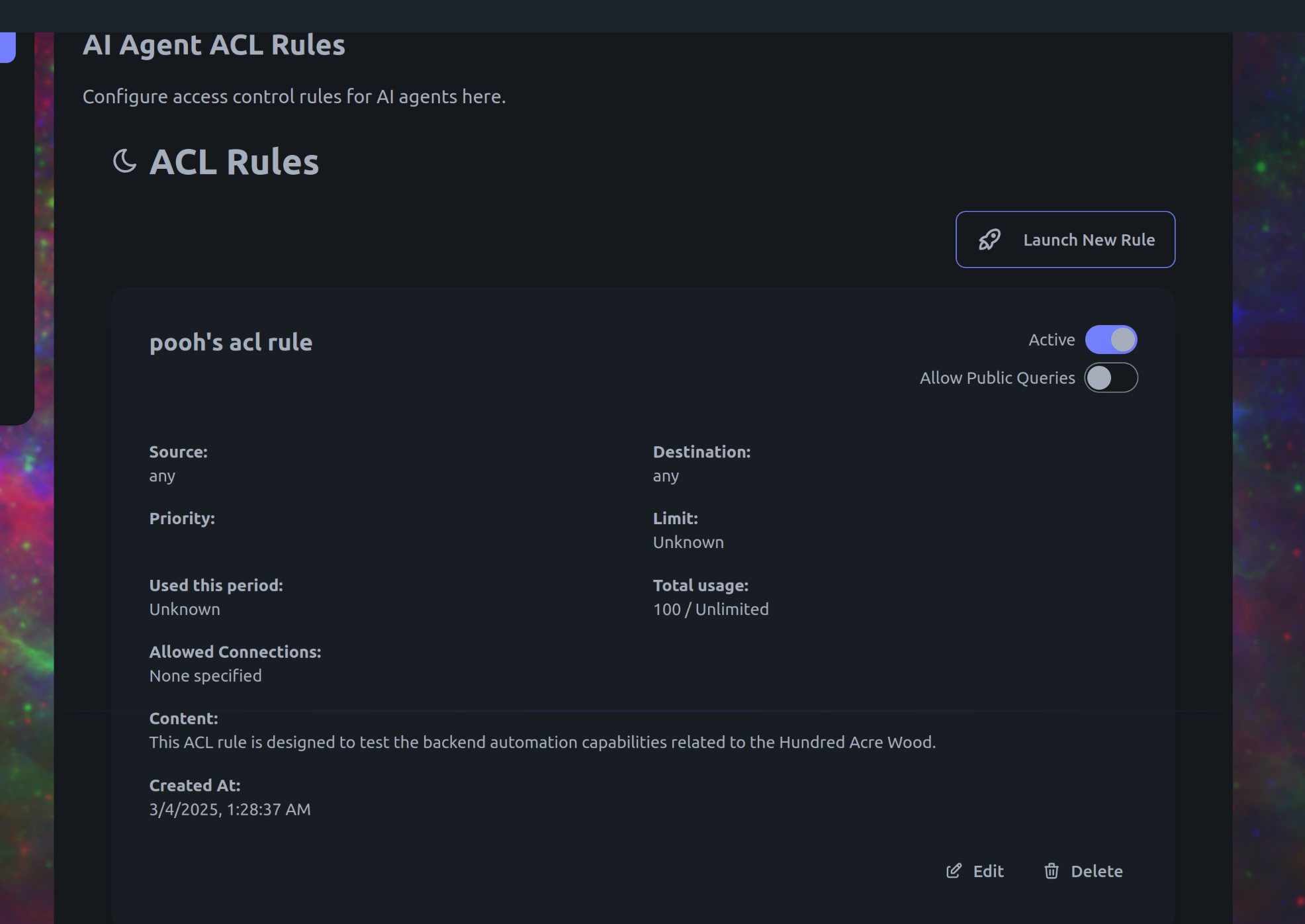This screenshot has width=1305, height=924.
Task: Click the pencil edit icon
Action: click(x=954, y=870)
